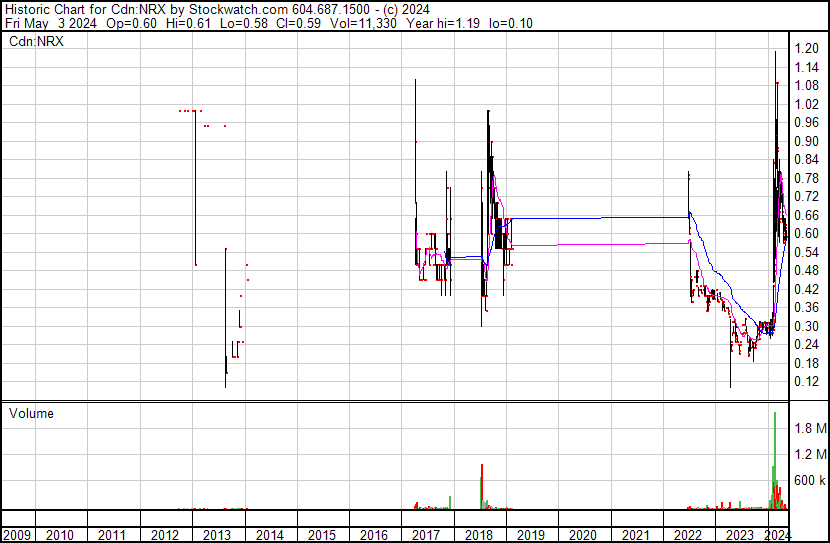Click the 2017 year label on time axis

tap(426, 535)
